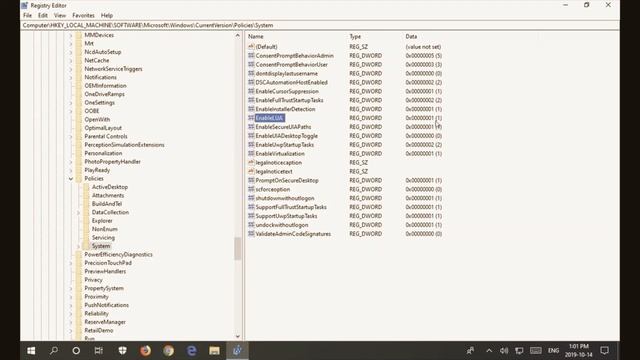Select the DSCAutomationHostEnabled value
Image resolution: width=640 pixels, height=360 pixels.
pos(291,82)
